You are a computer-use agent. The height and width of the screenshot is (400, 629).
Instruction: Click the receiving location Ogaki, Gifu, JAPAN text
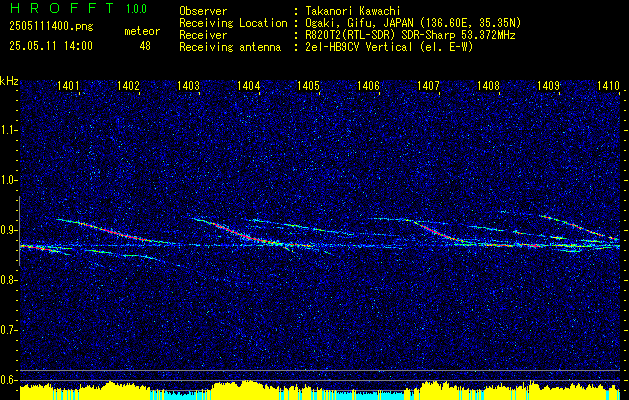(413, 23)
